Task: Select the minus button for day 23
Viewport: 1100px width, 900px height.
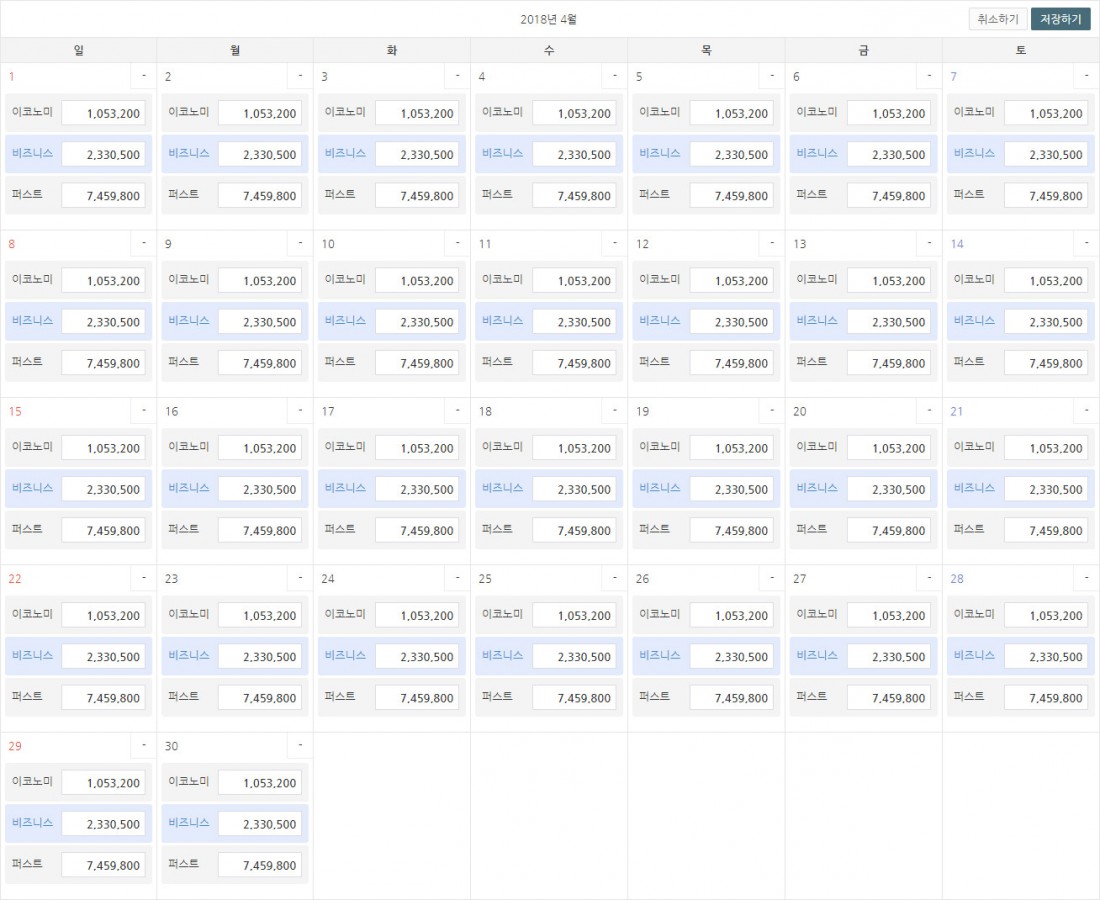Action: (x=300, y=578)
